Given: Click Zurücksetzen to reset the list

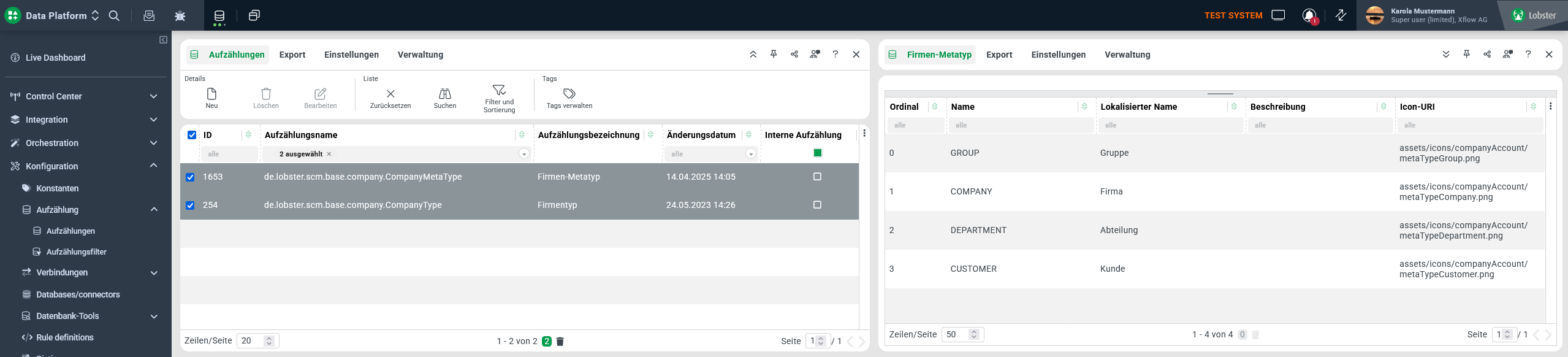Looking at the screenshot, I should pyautogui.click(x=390, y=94).
